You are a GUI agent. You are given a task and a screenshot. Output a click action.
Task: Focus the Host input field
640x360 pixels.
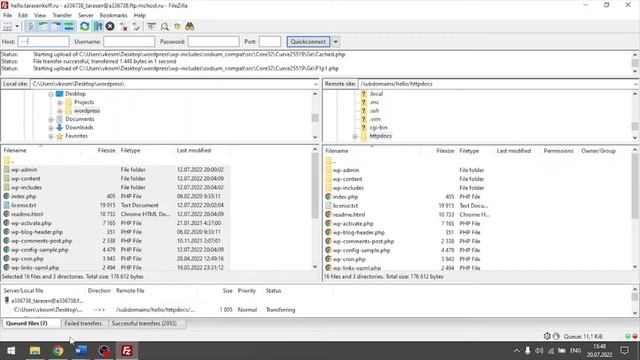44,42
